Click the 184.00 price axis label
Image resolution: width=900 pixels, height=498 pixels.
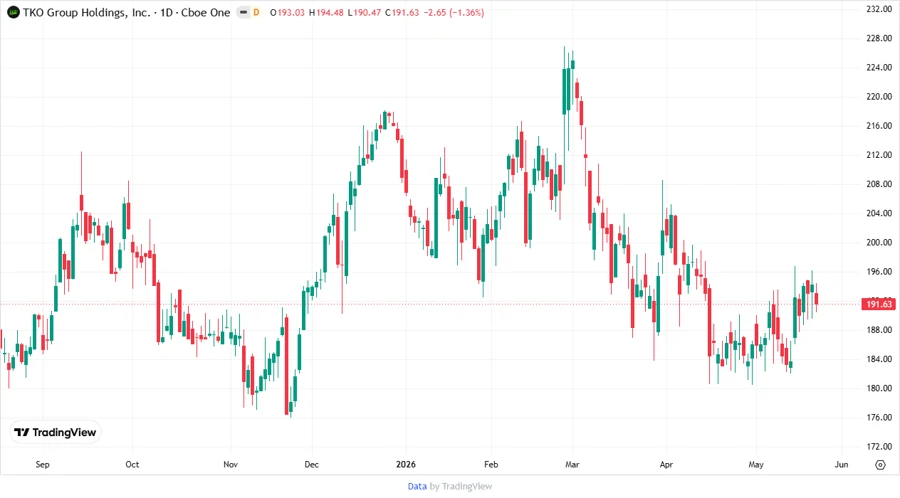click(x=879, y=359)
